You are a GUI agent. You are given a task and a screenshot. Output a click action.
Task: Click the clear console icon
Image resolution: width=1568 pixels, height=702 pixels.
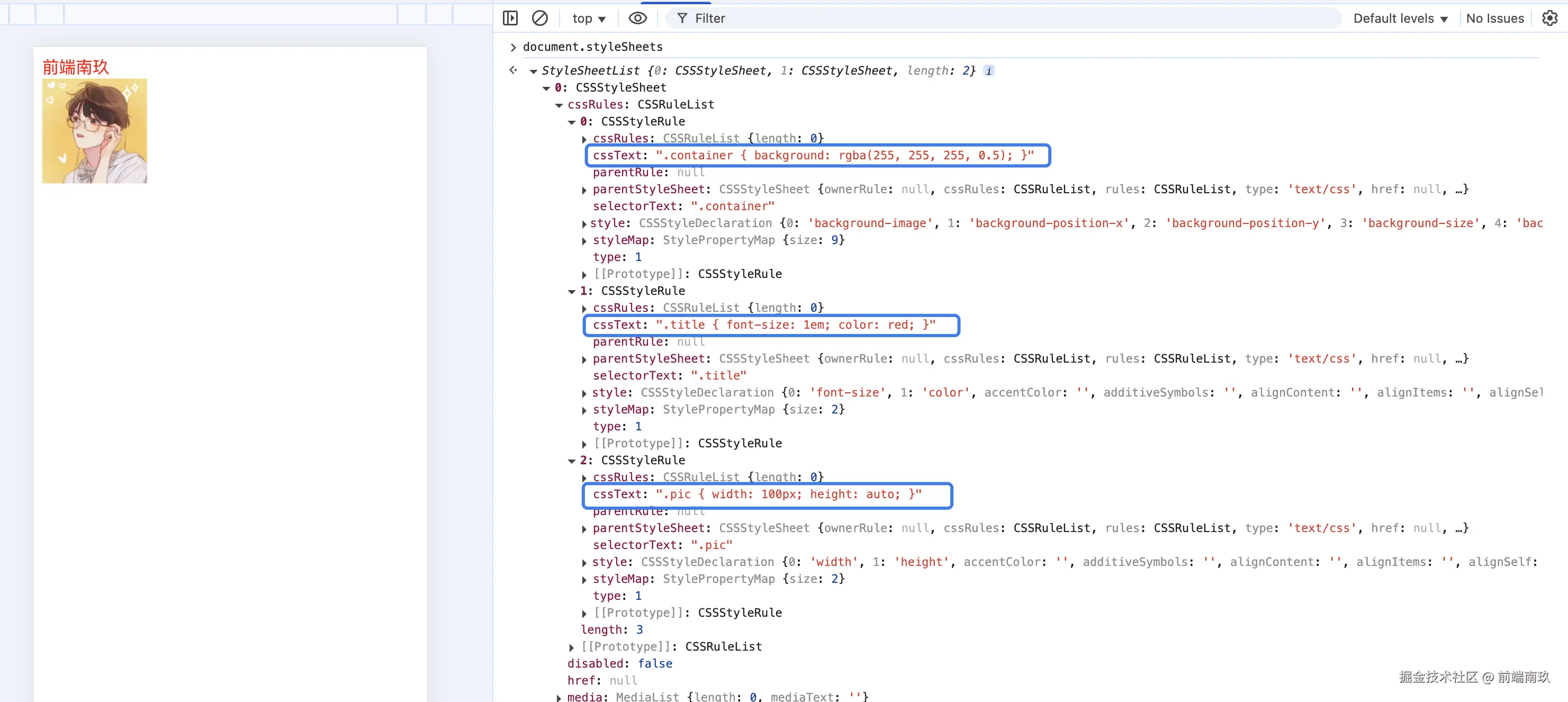tap(539, 19)
